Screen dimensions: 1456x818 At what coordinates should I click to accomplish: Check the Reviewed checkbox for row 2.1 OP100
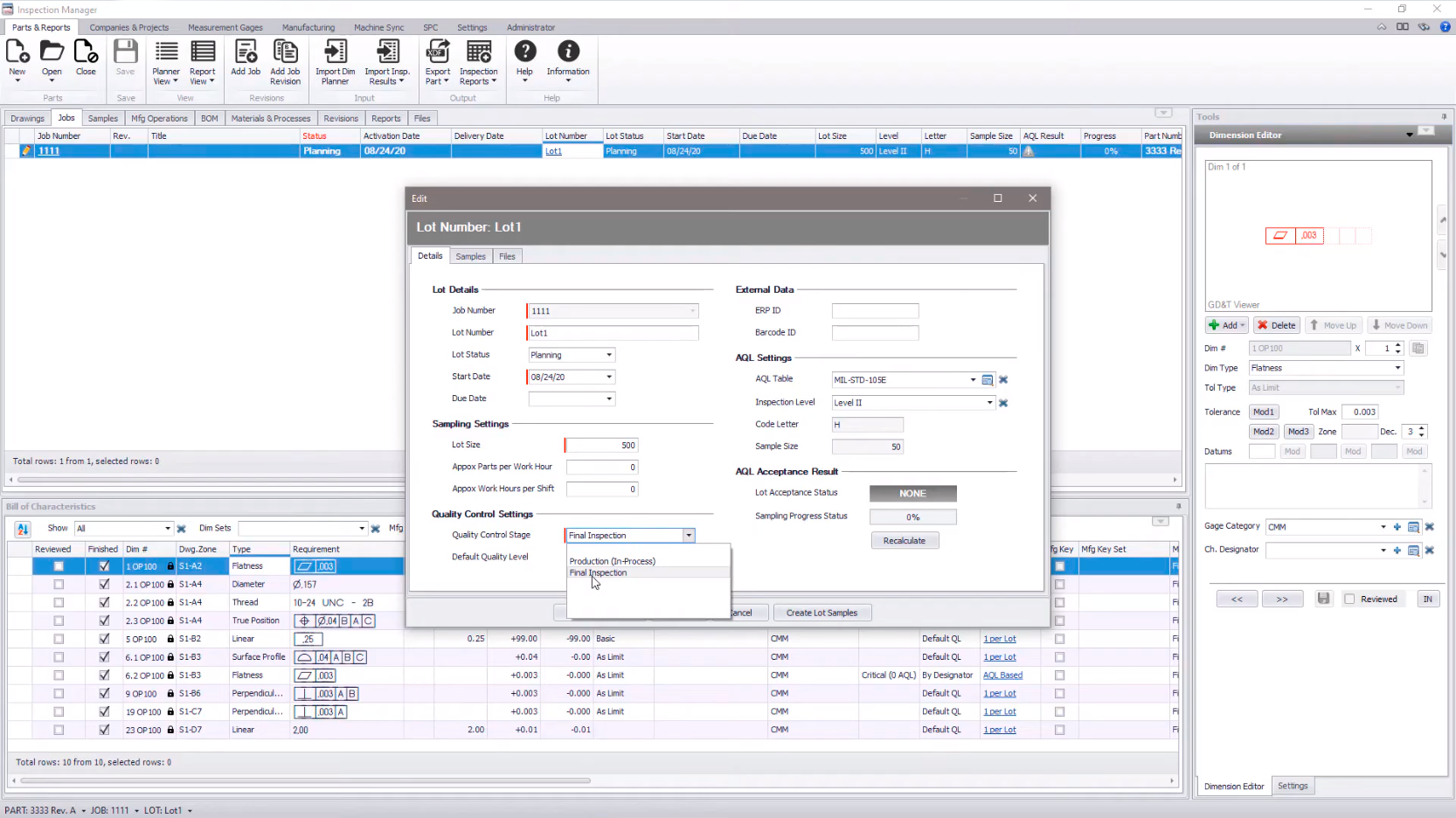click(59, 584)
